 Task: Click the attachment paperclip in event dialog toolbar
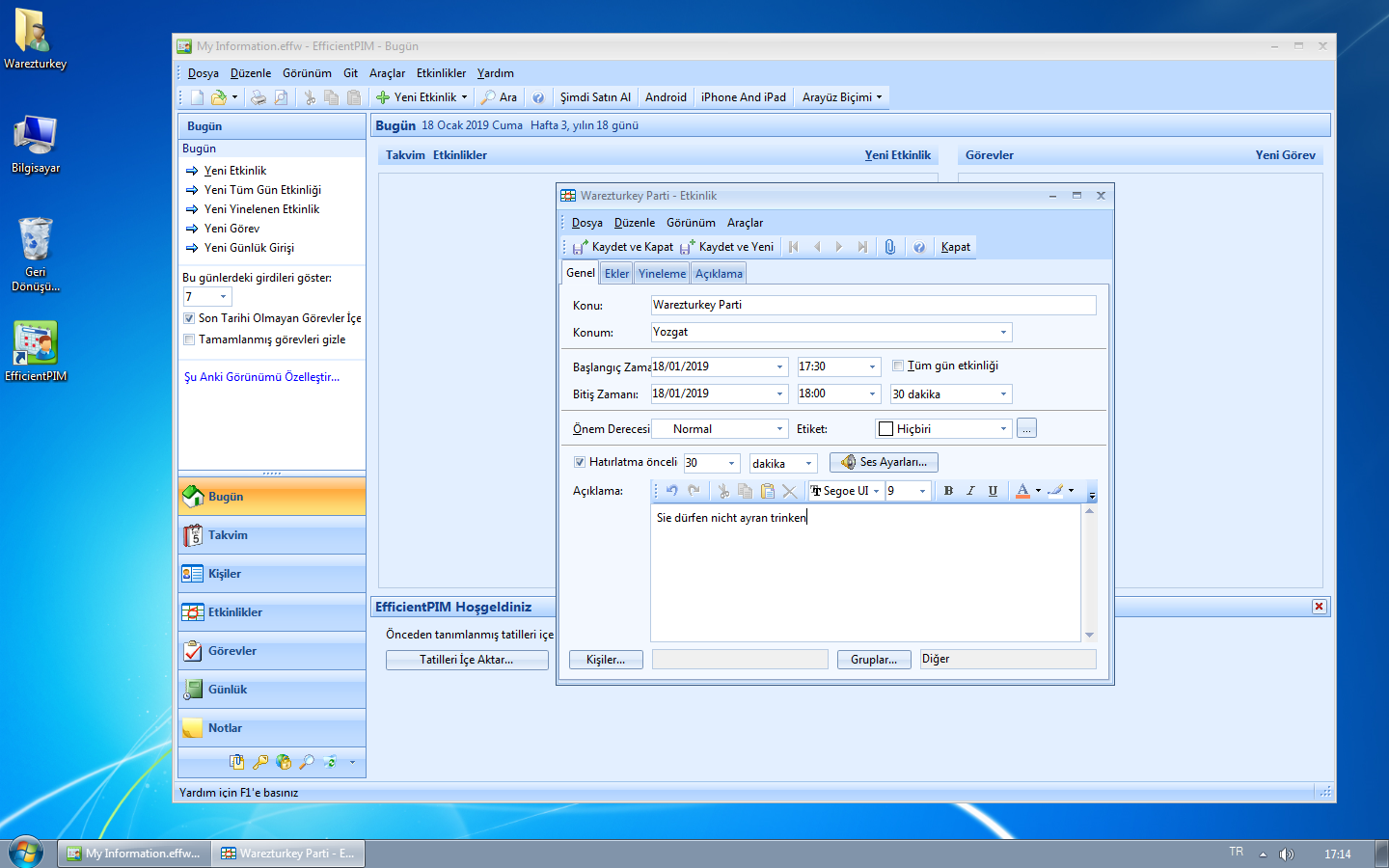(889, 247)
